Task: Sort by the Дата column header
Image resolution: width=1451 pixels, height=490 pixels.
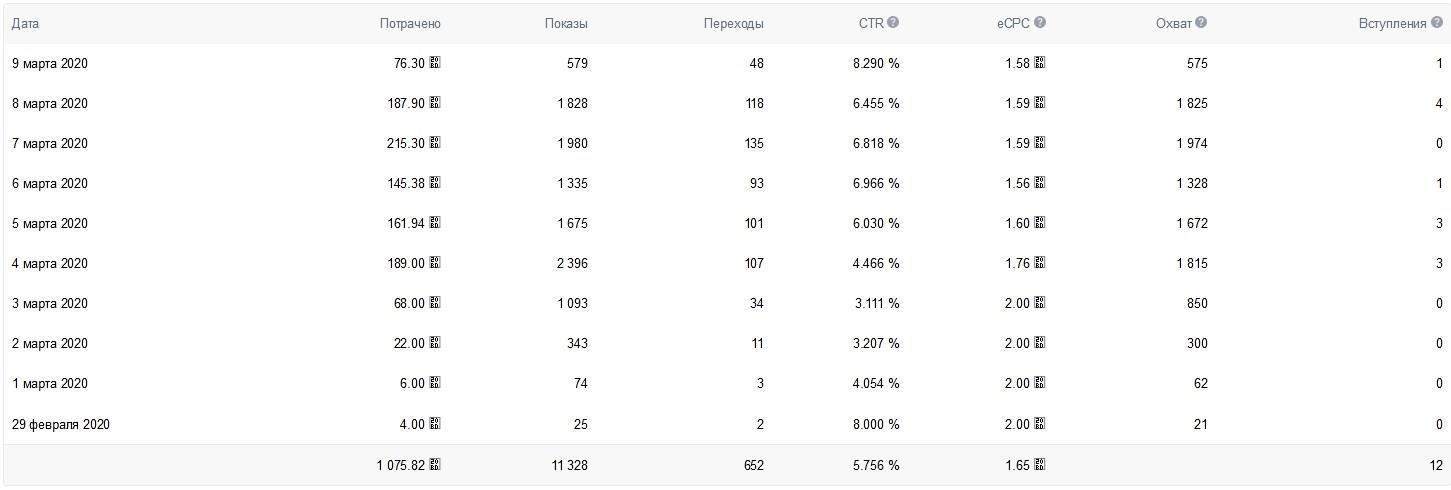Action: click(x=25, y=23)
